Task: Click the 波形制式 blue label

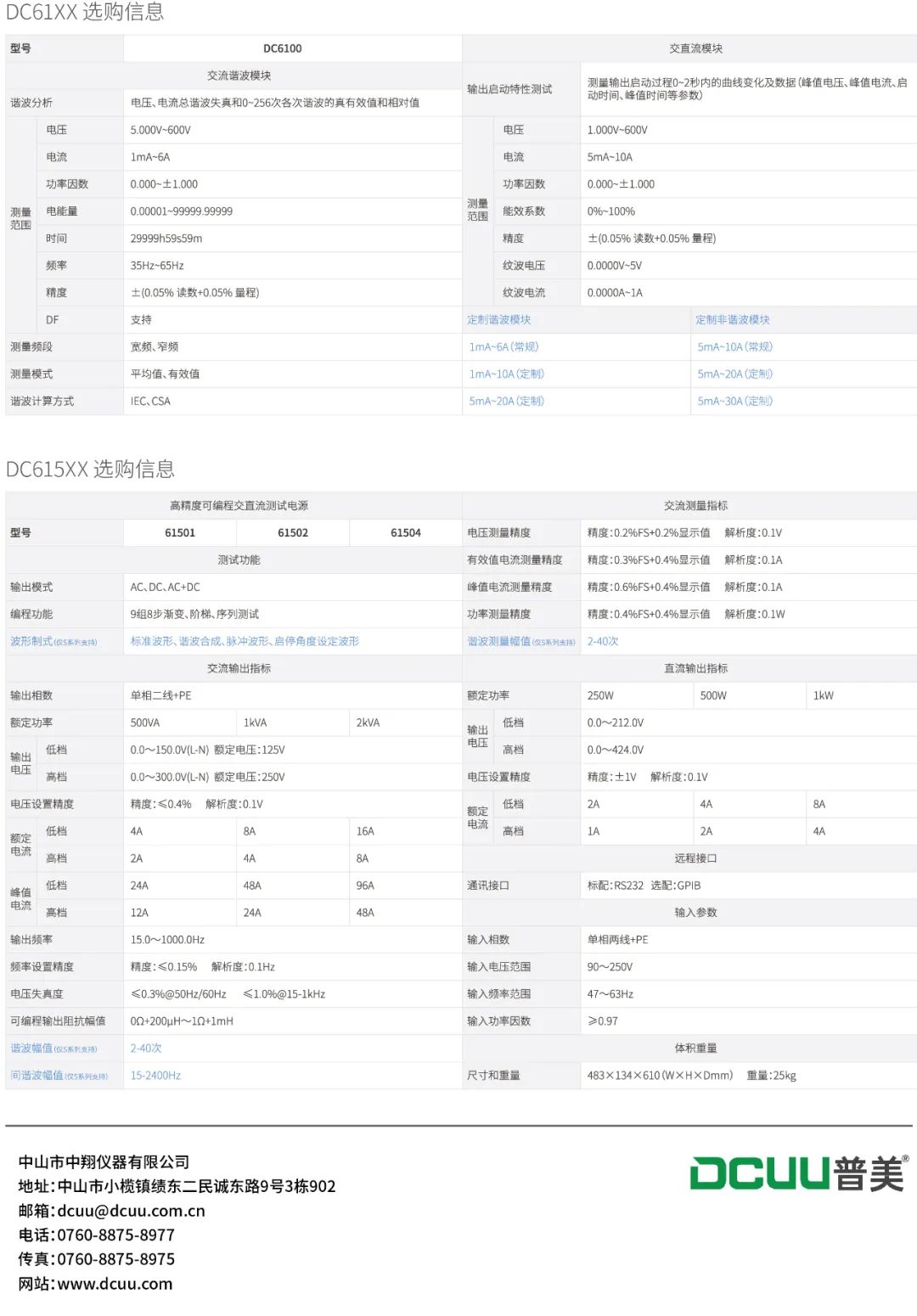Action: [31, 642]
